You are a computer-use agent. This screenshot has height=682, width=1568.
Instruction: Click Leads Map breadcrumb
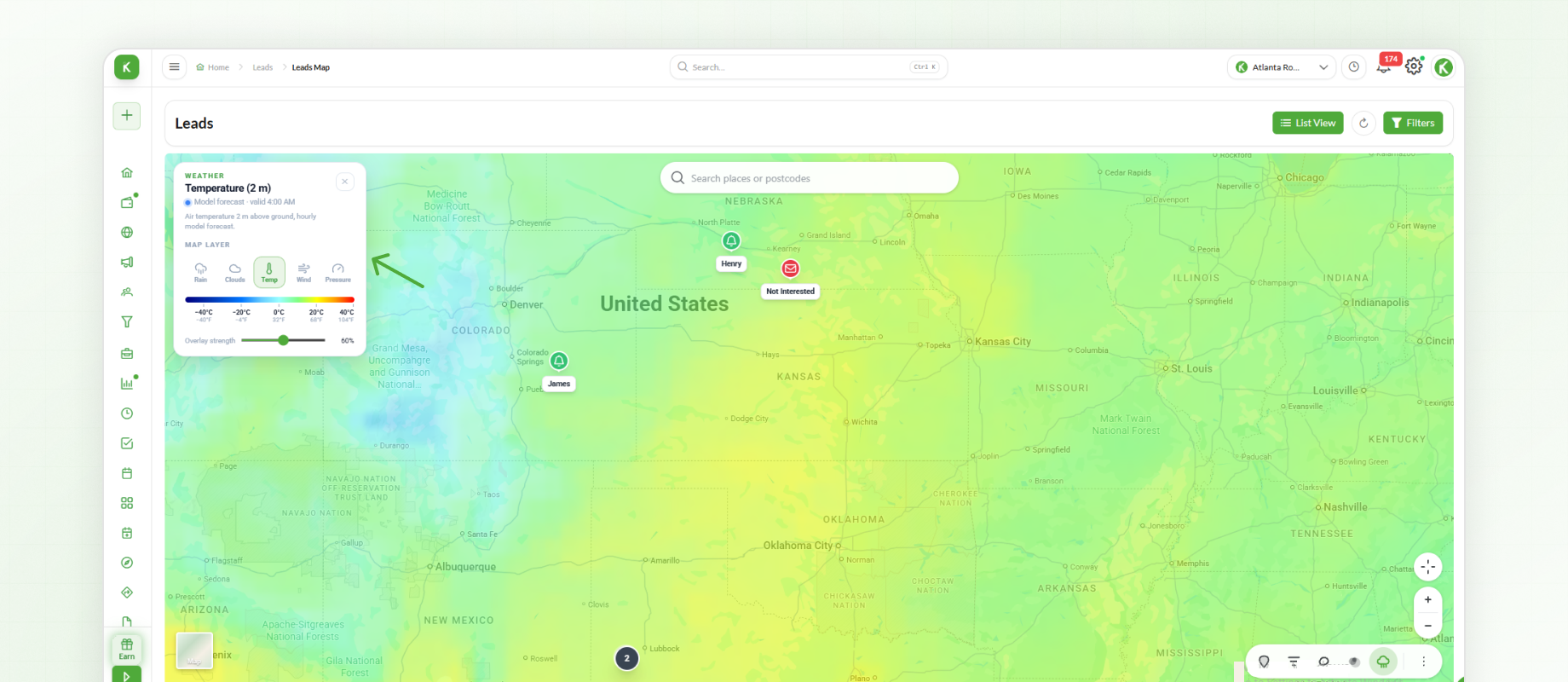click(x=311, y=67)
